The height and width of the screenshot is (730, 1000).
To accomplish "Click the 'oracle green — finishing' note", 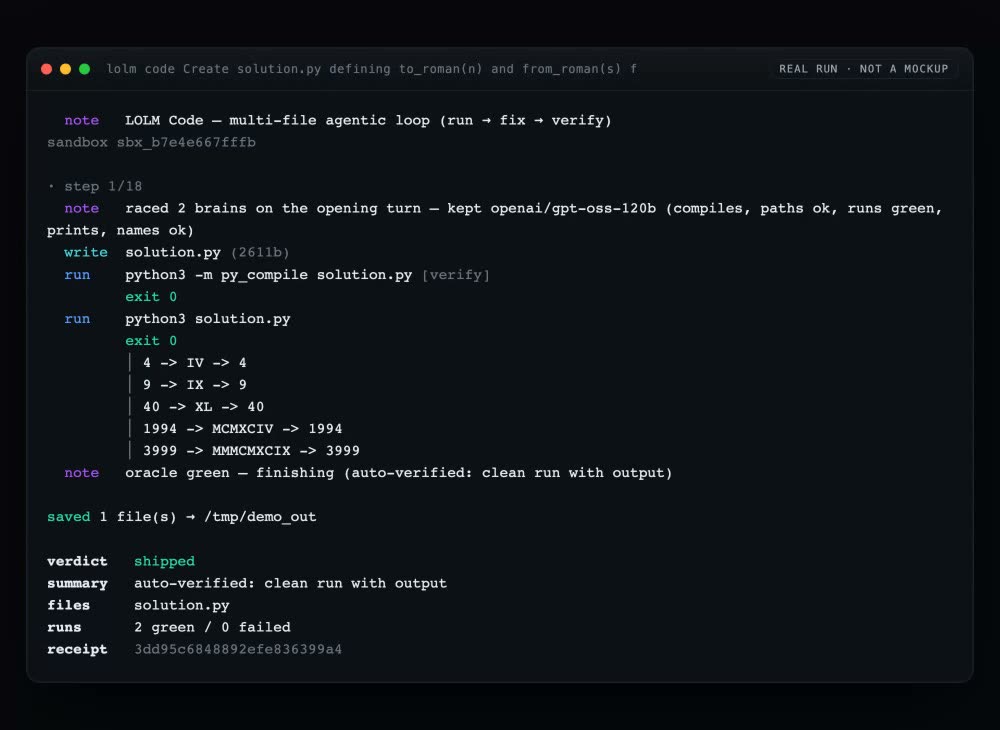I will (x=399, y=473).
